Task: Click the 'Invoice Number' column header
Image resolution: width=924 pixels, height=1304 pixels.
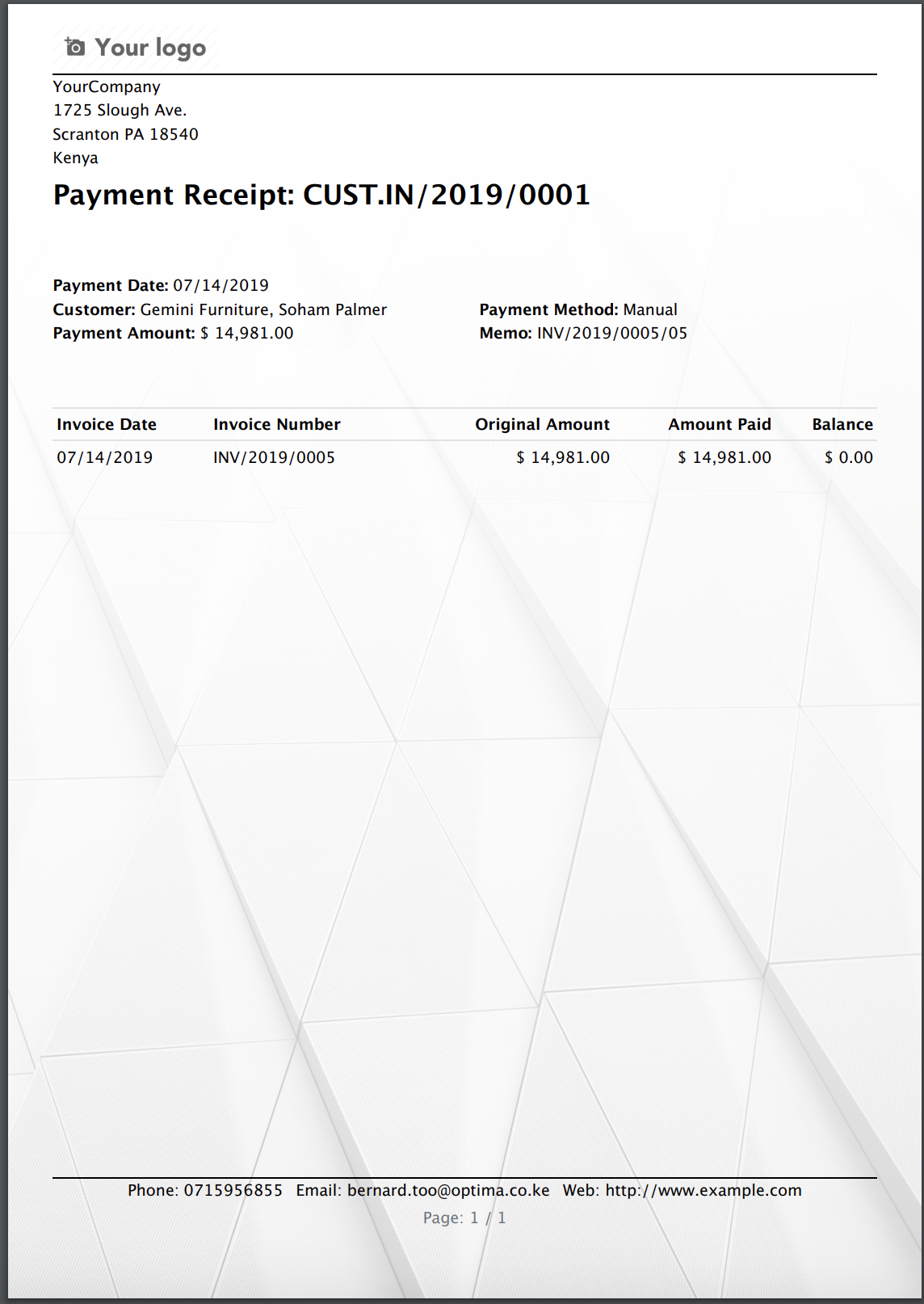Action: [x=277, y=424]
